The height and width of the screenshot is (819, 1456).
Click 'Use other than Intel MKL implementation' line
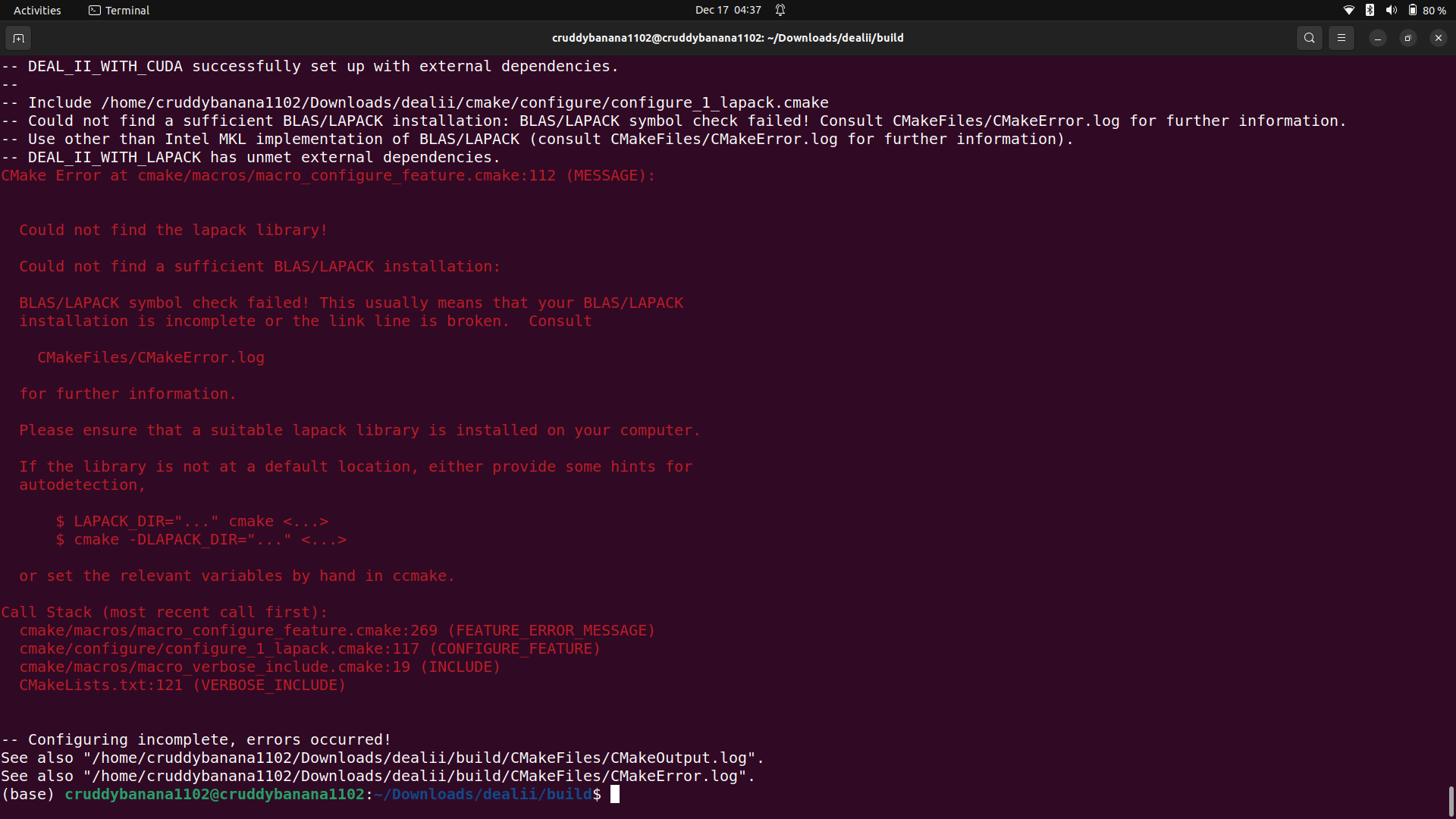click(x=538, y=139)
